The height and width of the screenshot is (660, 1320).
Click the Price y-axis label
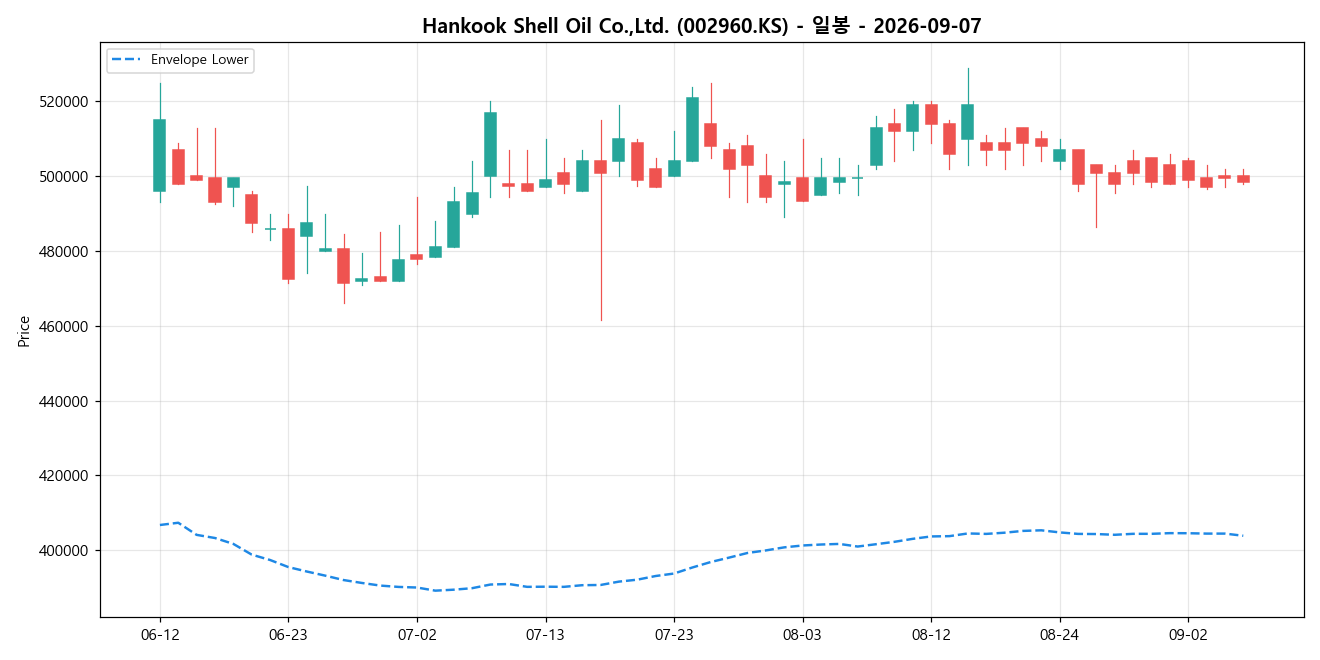(24, 330)
